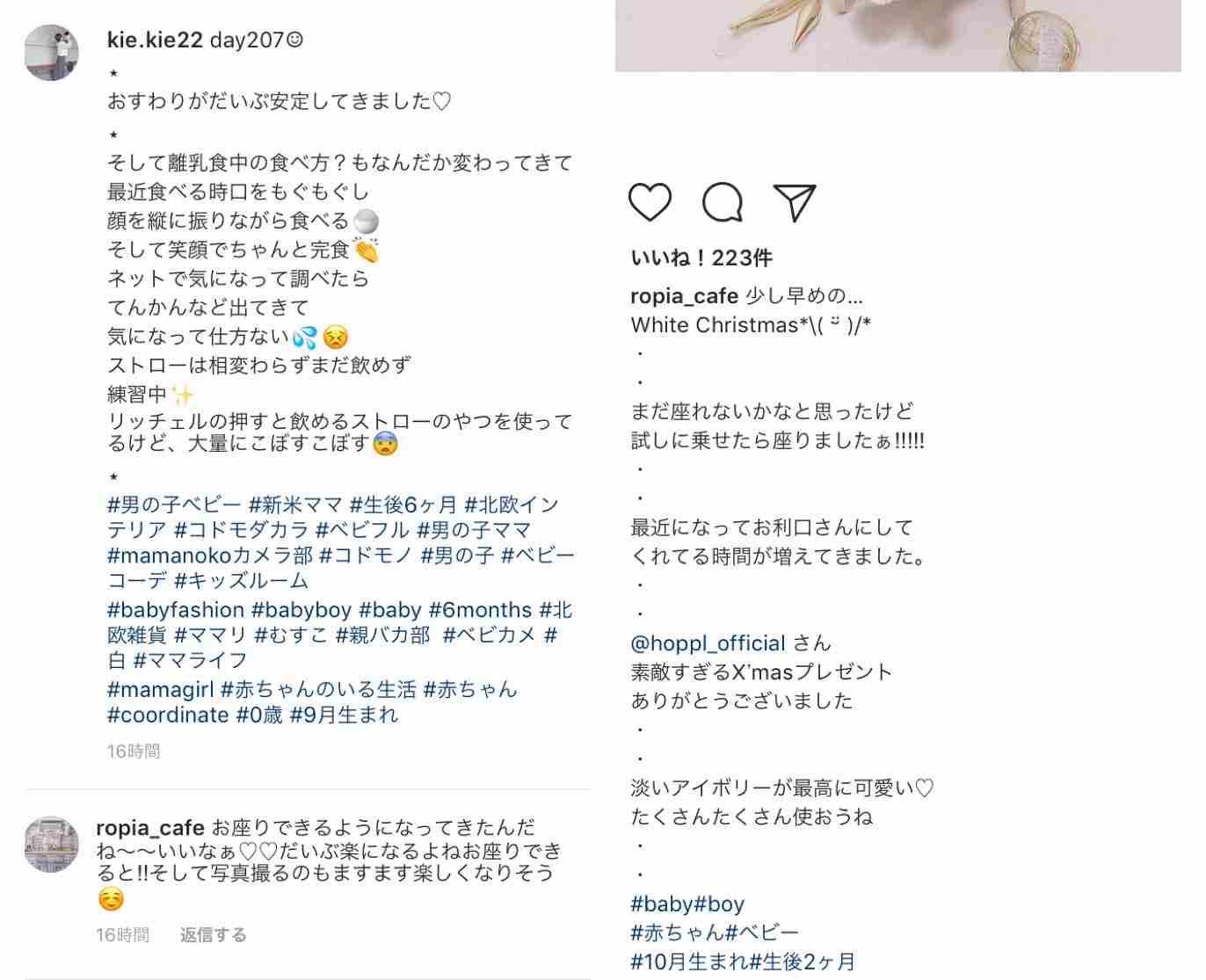
Task: Share post with paper plane icon
Action: click(x=795, y=202)
